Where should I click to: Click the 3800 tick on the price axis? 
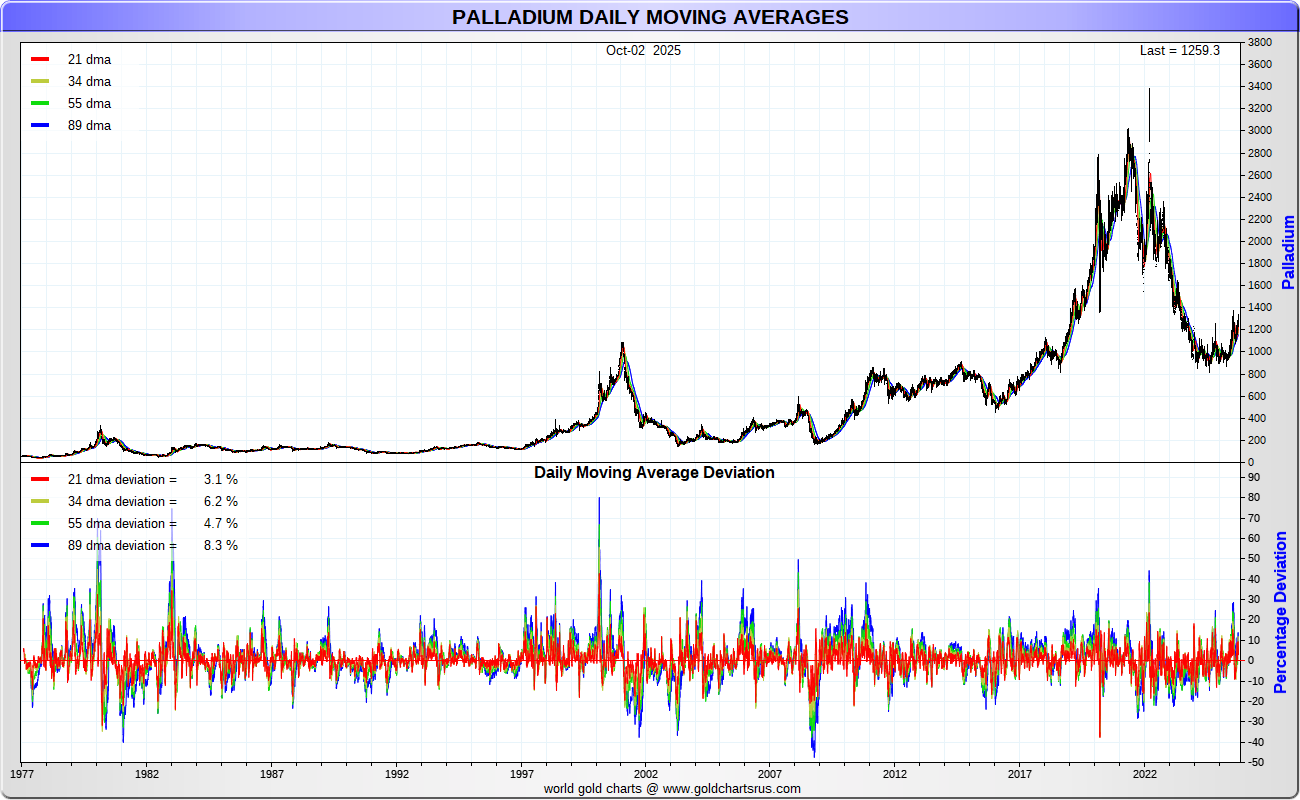click(1259, 43)
